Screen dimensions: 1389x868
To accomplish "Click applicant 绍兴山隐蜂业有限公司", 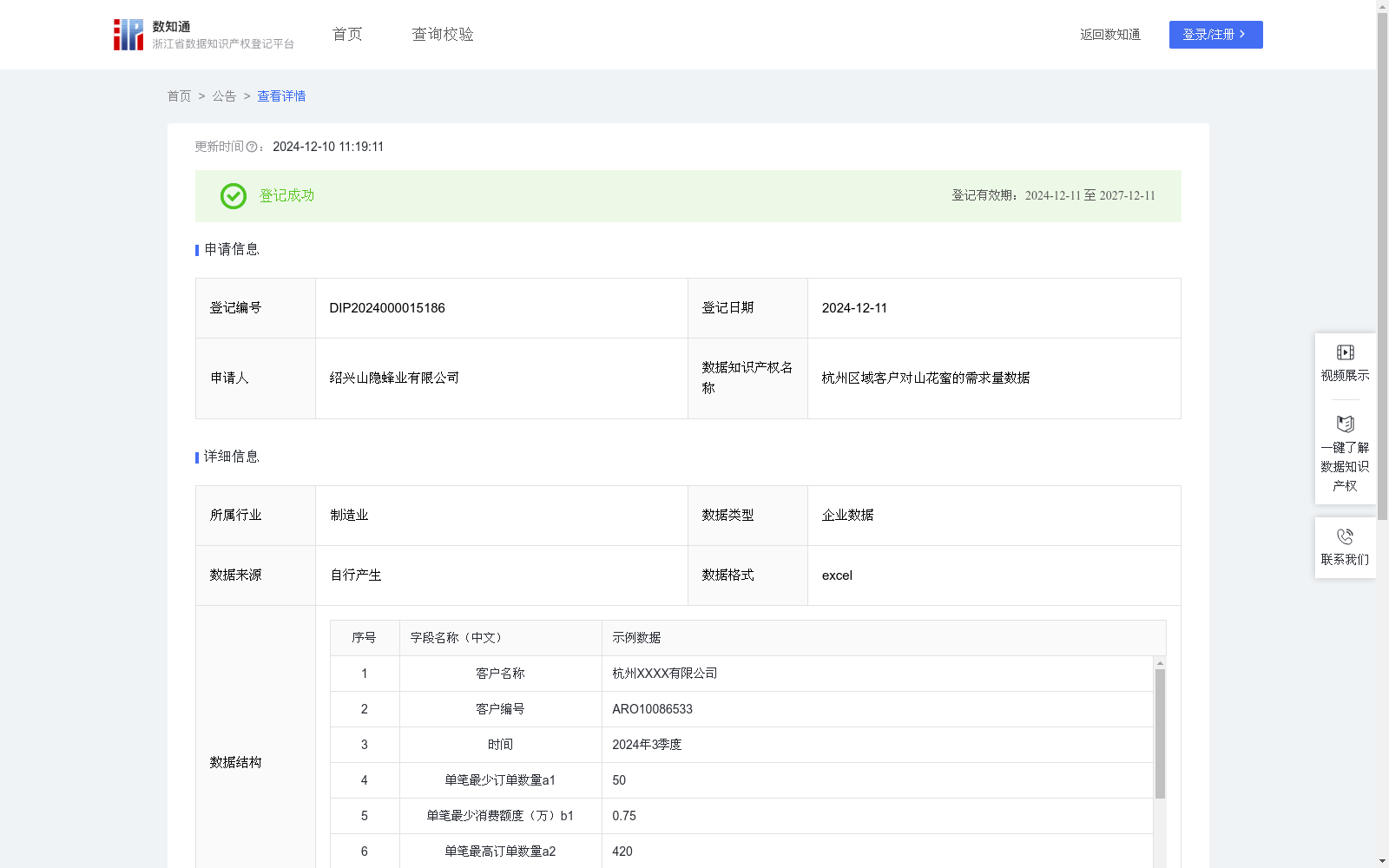I will (394, 378).
